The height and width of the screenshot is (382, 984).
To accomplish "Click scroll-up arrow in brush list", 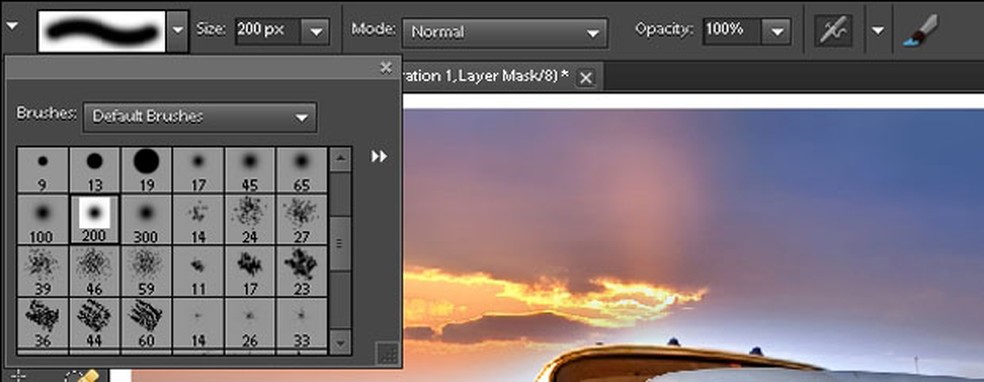I will pyautogui.click(x=340, y=159).
